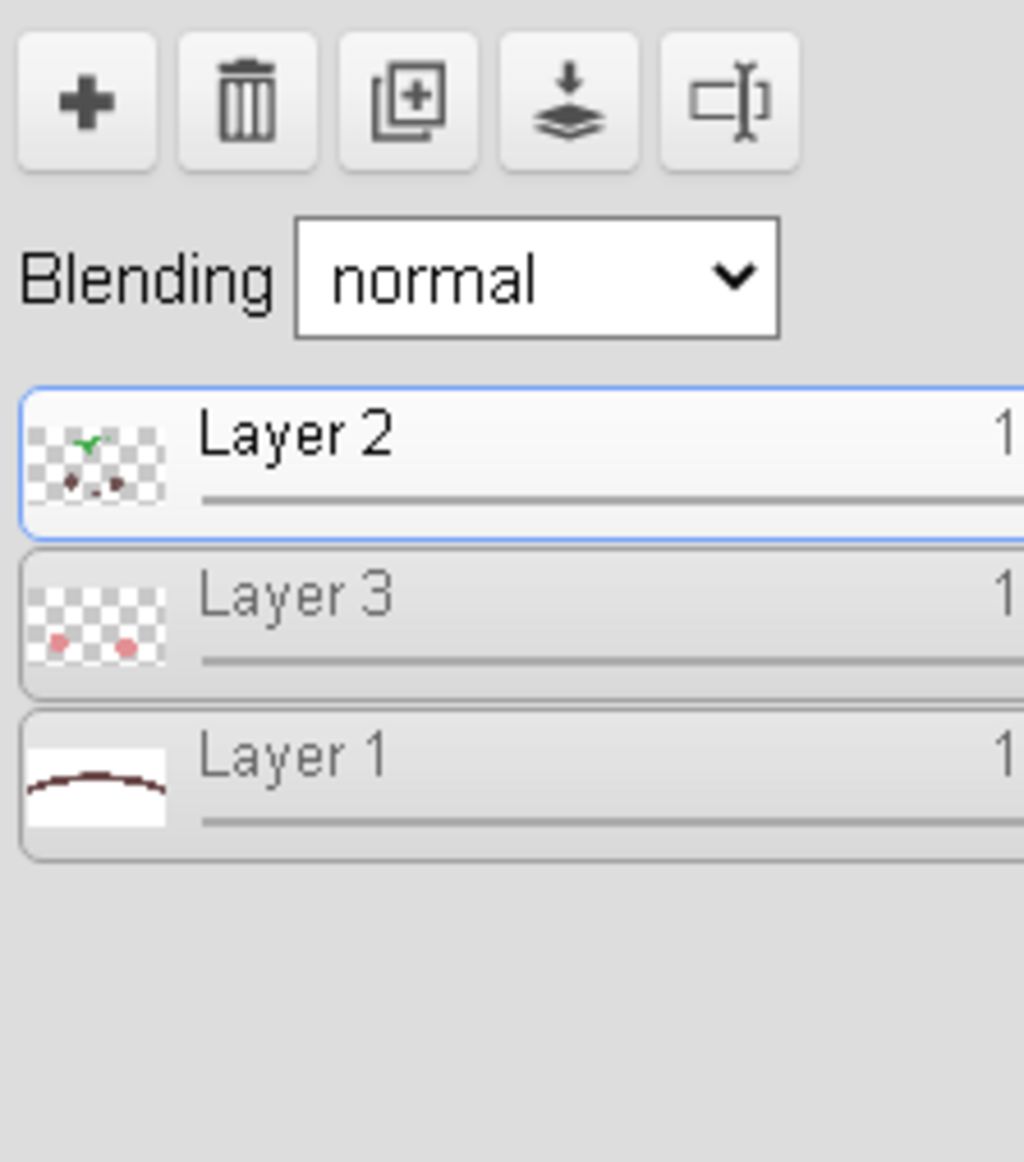Adjust Layer 2 opacity slider

[612, 501]
